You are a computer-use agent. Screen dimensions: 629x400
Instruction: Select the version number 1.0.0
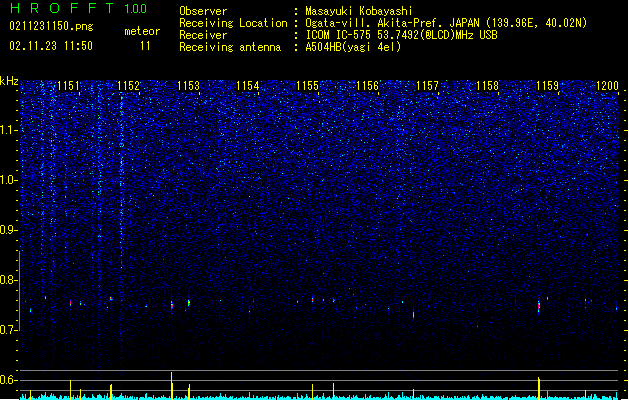pos(135,9)
